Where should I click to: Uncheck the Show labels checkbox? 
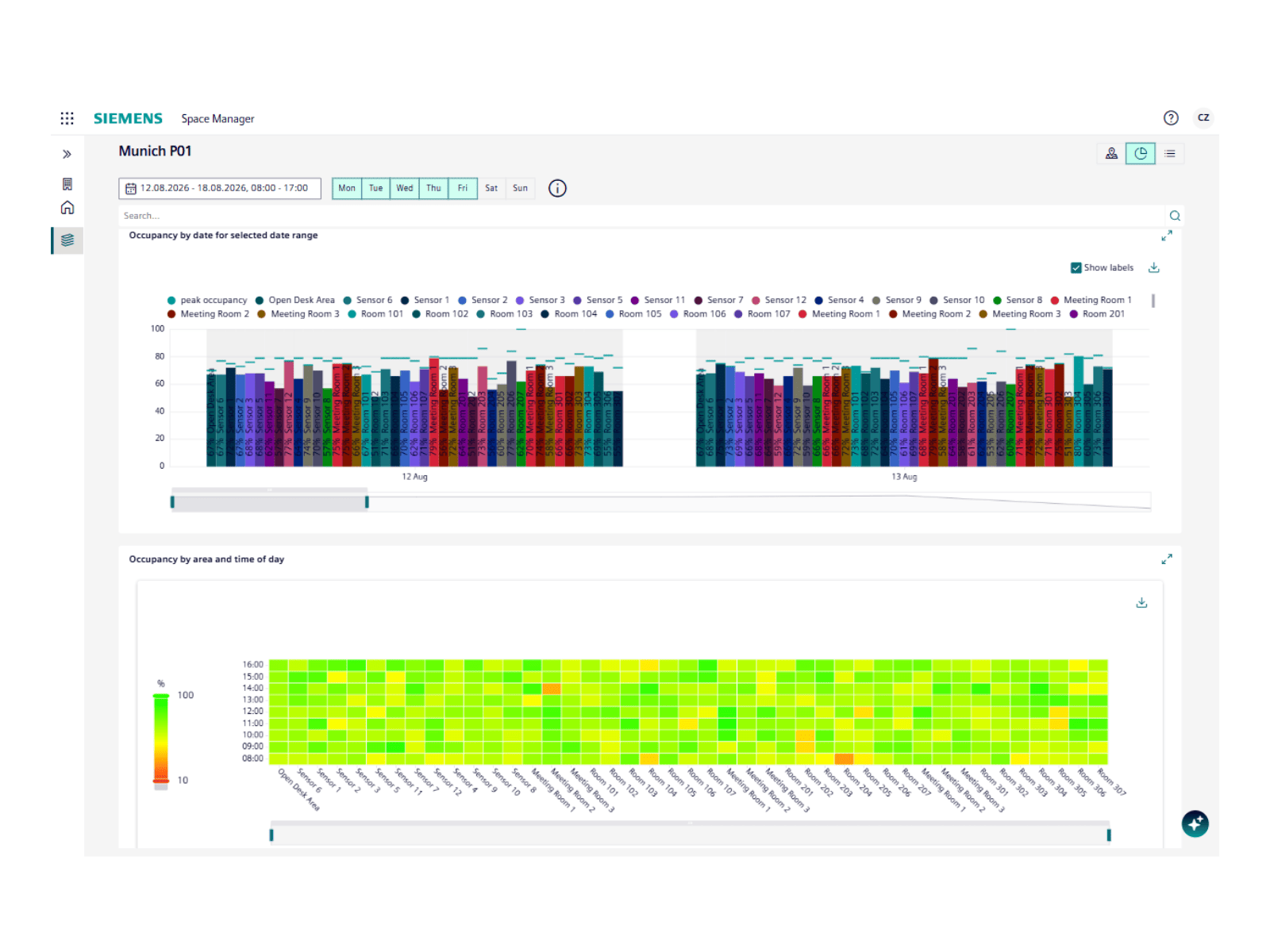(1076, 268)
